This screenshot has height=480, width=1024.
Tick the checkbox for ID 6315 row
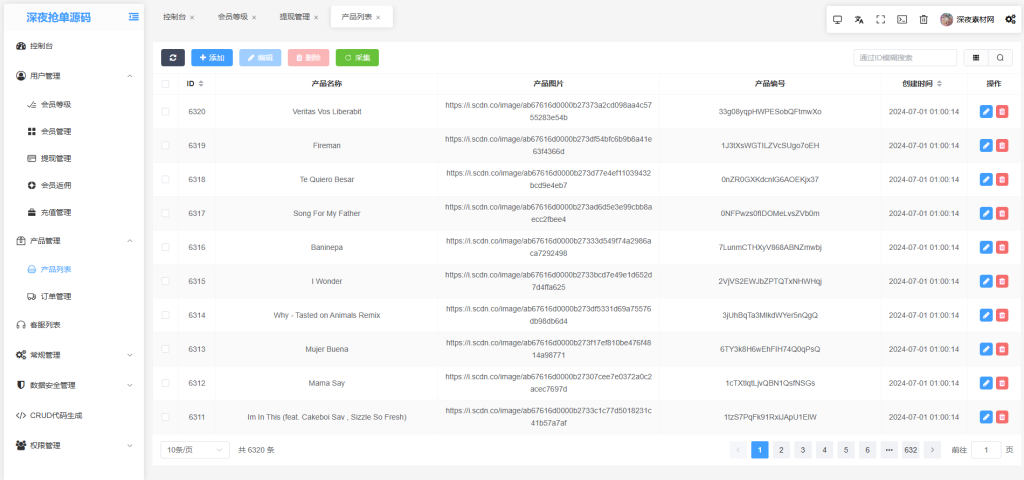pyautogui.click(x=166, y=281)
